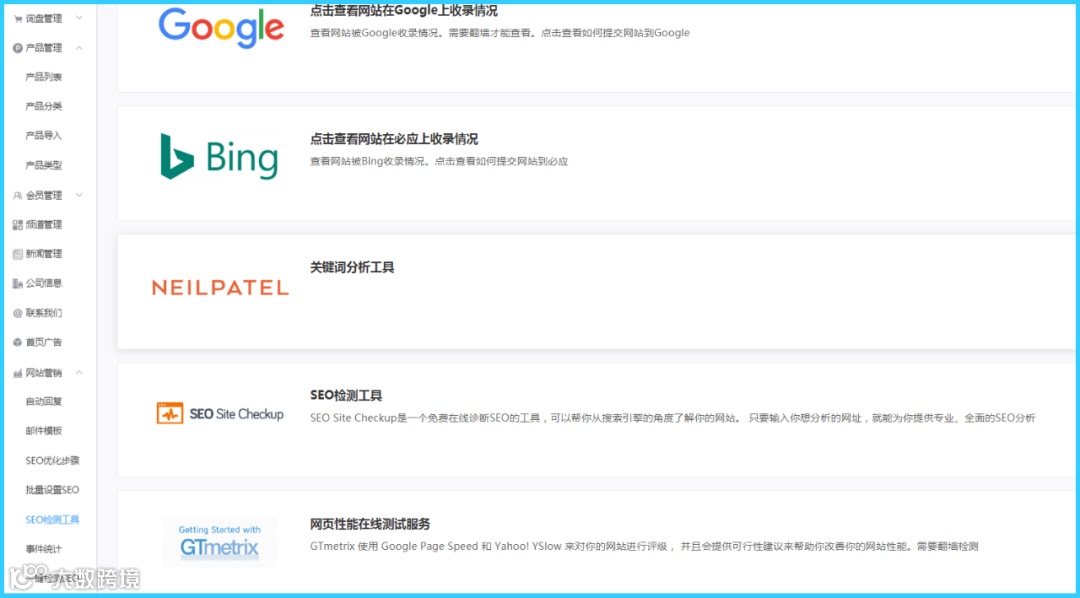Open 联系我们 in sidebar

[44, 313]
